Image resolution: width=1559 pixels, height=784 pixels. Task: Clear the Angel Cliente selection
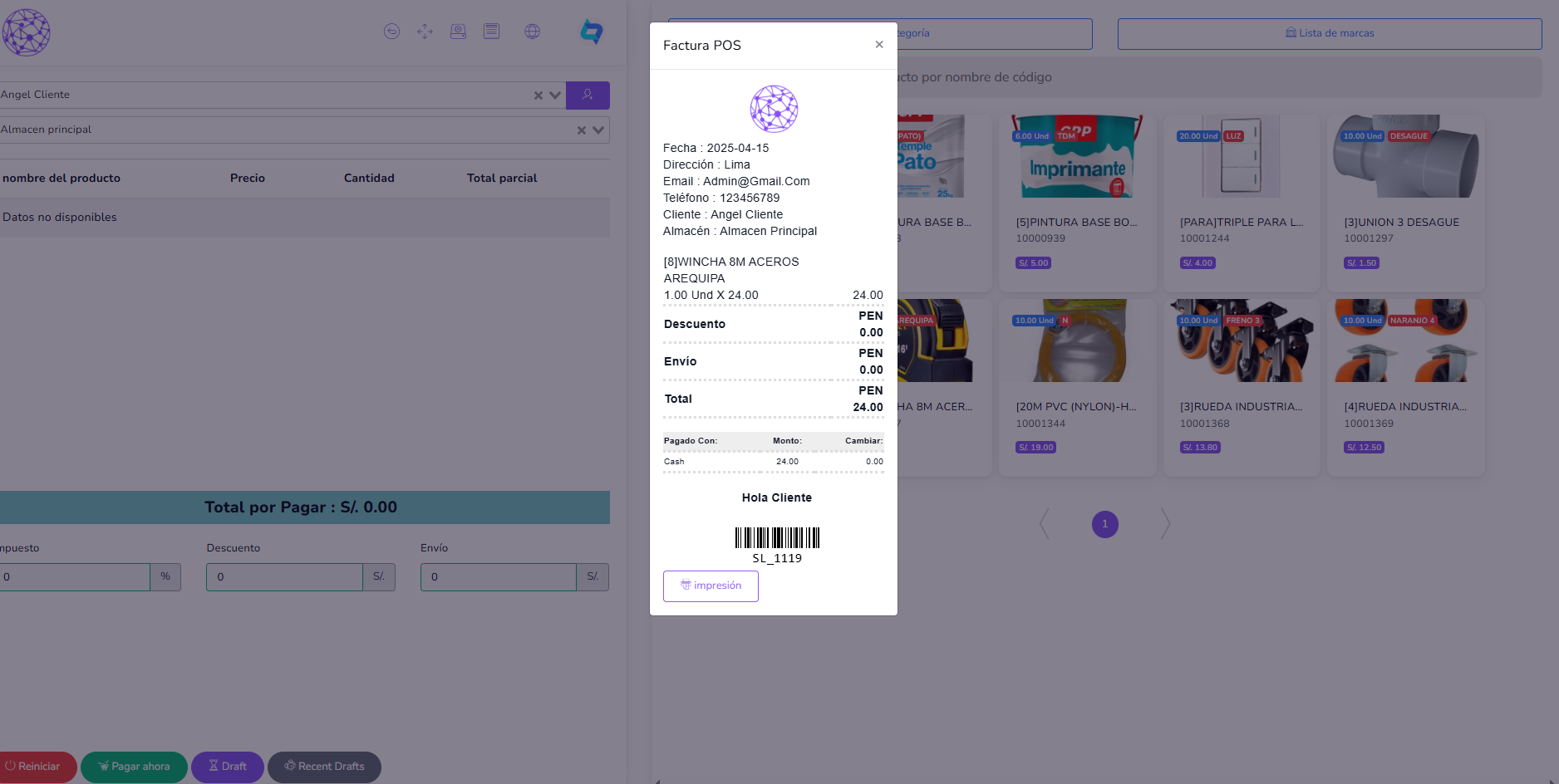(x=539, y=96)
